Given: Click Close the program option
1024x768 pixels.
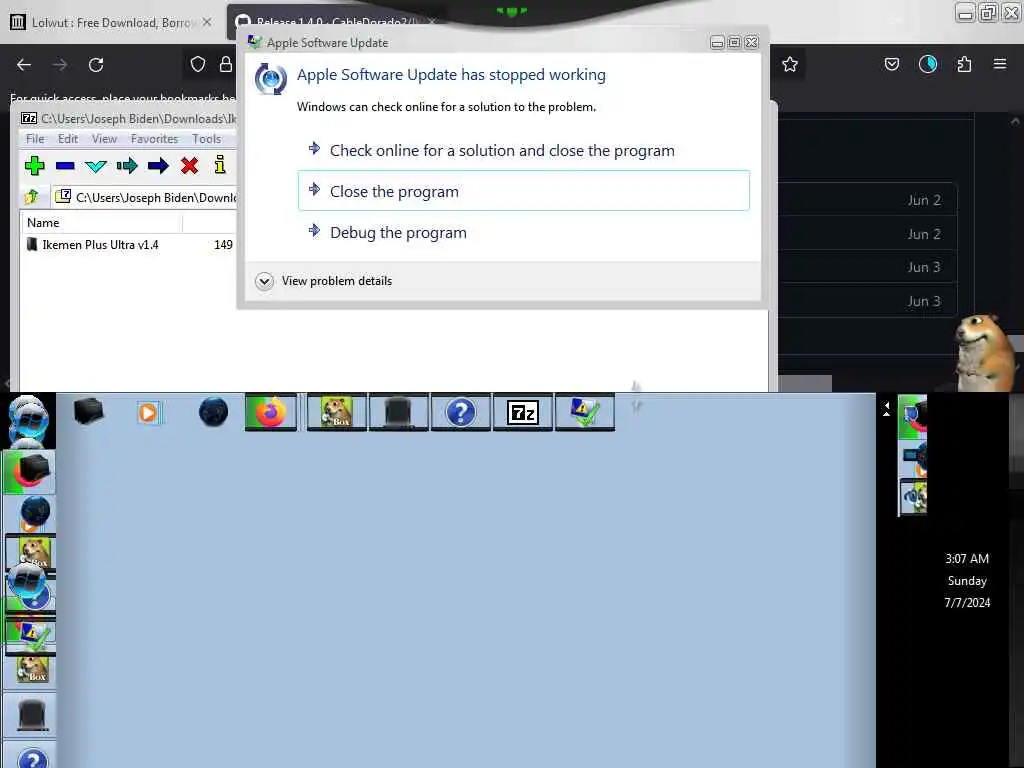Looking at the screenshot, I should pyautogui.click(x=523, y=191).
